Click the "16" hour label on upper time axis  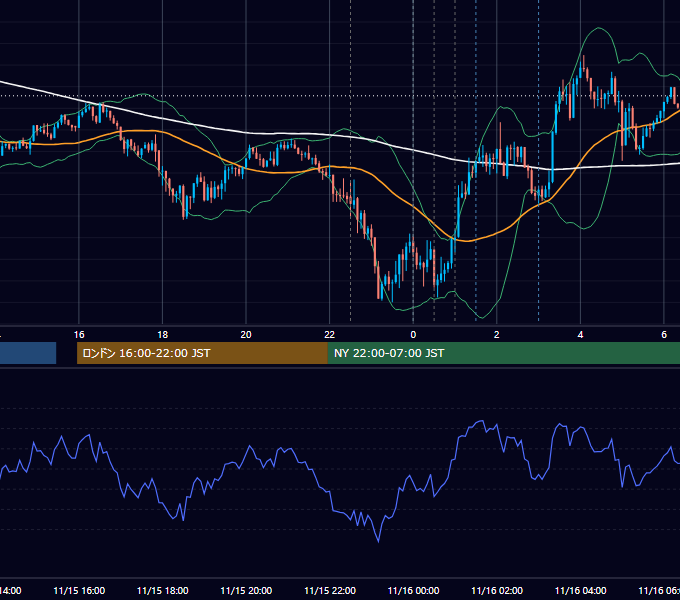coord(79,335)
